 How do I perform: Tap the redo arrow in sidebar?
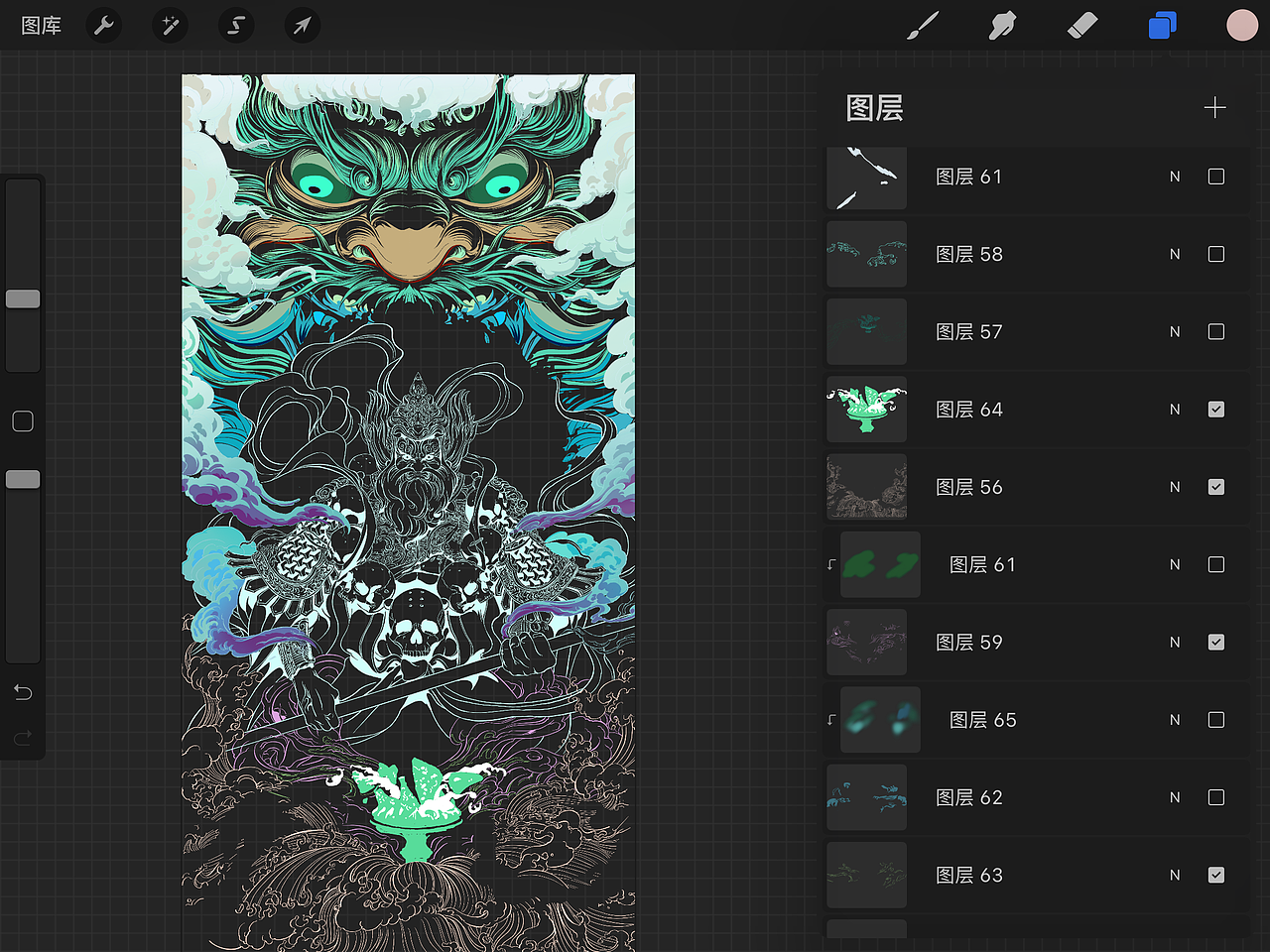(23, 738)
